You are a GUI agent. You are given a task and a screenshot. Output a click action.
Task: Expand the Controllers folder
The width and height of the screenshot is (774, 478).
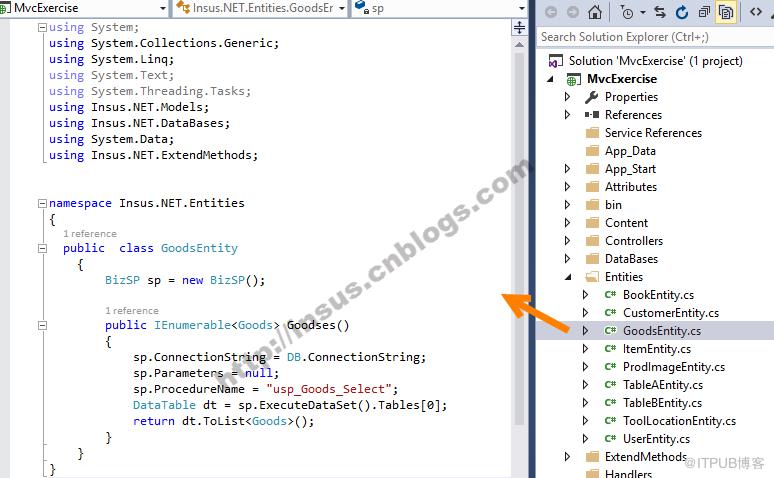tap(568, 240)
